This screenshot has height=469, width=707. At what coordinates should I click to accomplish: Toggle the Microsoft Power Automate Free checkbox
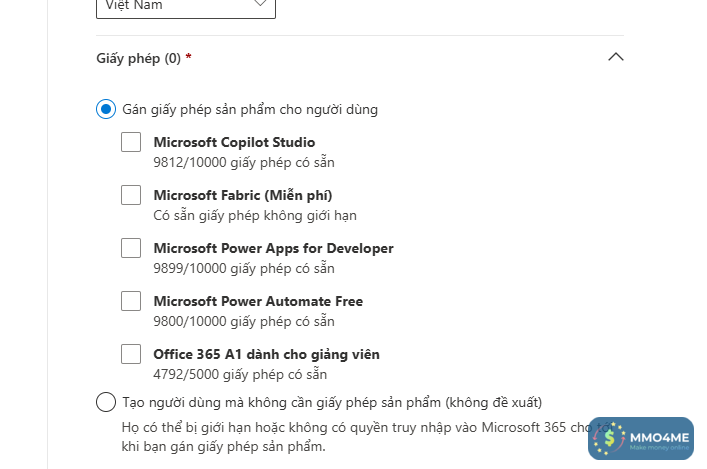pos(131,301)
